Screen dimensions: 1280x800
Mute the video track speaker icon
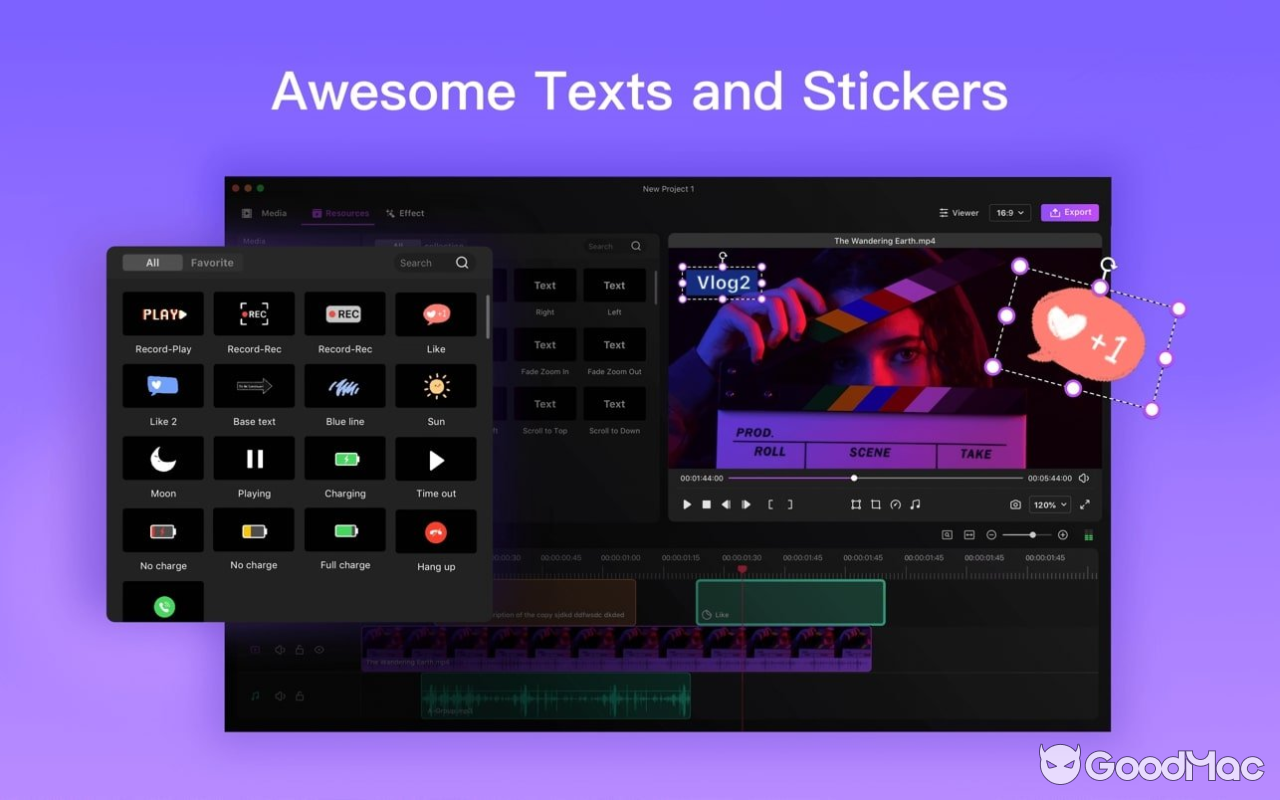tap(280, 650)
